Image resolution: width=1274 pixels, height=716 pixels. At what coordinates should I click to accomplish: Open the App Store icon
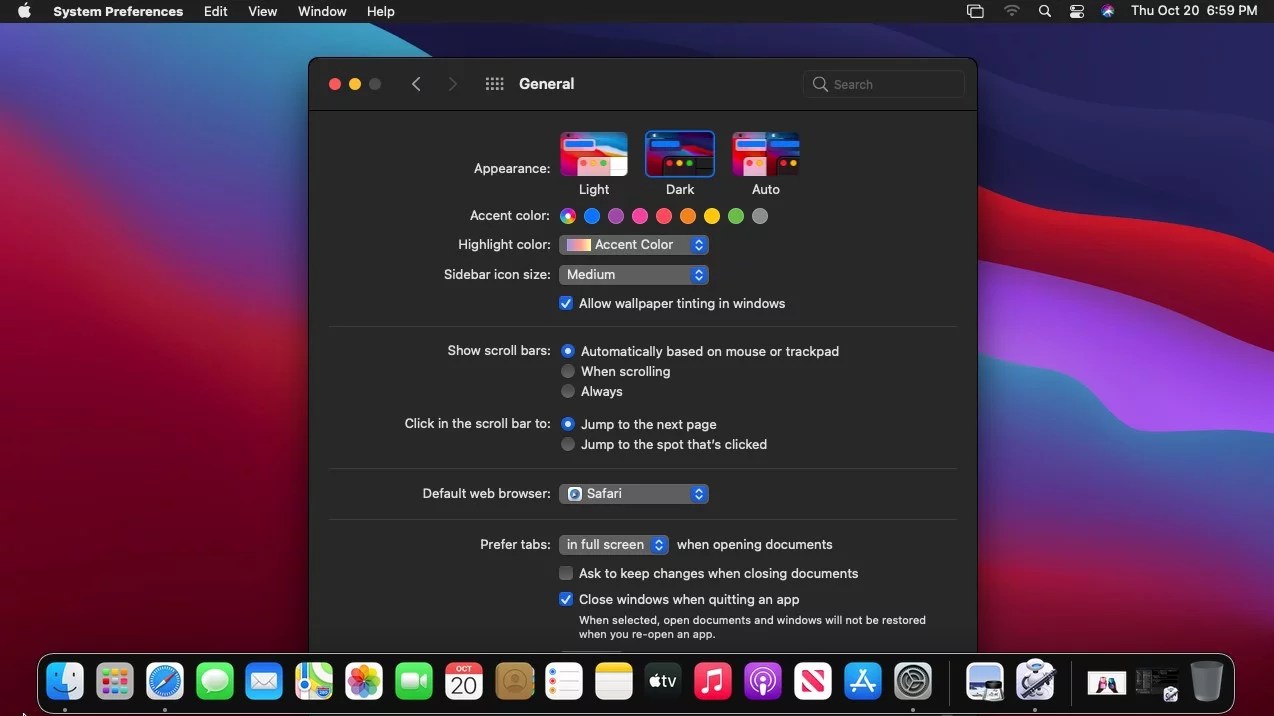862,681
